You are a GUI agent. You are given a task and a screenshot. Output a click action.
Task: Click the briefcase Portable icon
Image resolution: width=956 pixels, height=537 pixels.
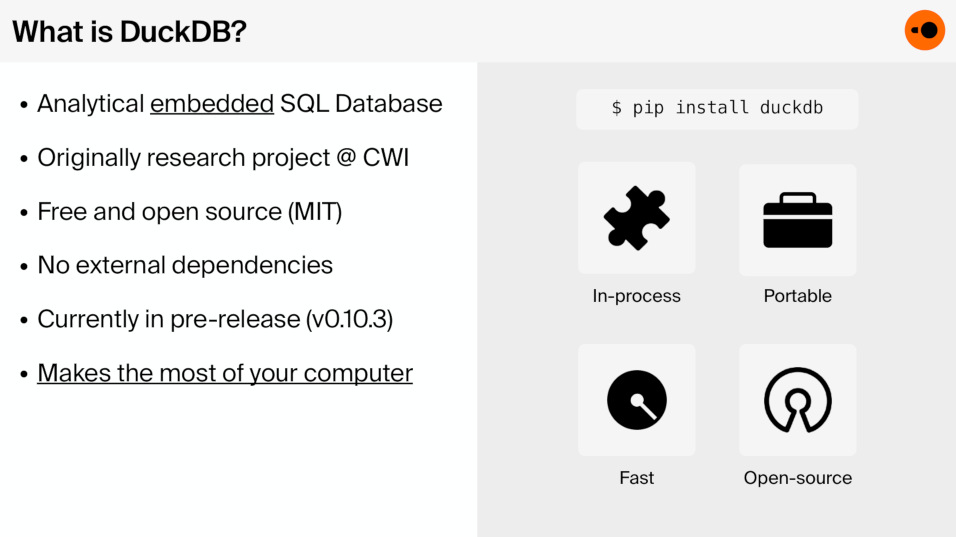pyautogui.click(x=797, y=220)
